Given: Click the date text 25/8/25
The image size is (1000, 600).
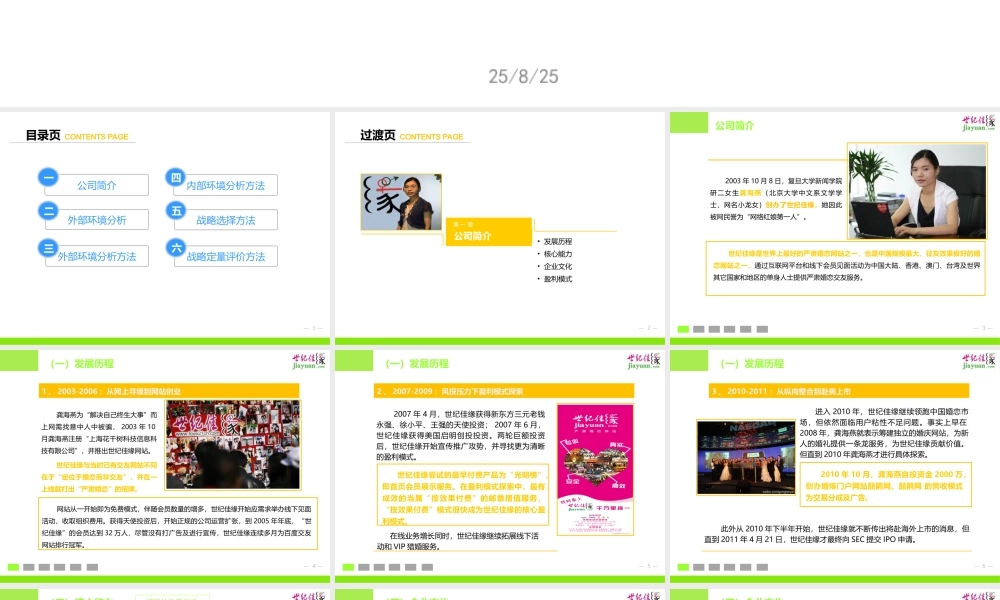Looking at the screenshot, I should pos(524,77).
